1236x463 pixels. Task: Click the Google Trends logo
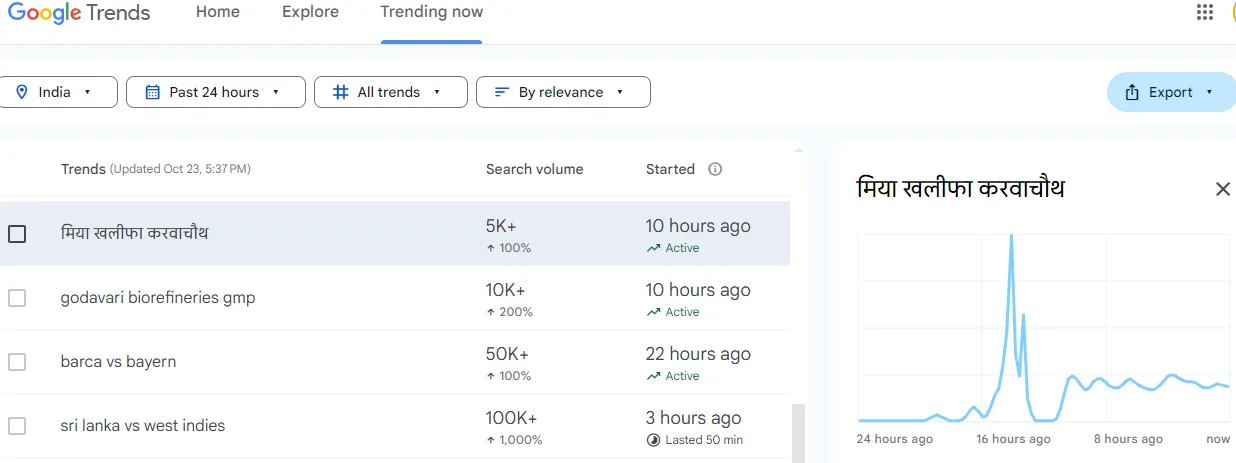click(79, 13)
